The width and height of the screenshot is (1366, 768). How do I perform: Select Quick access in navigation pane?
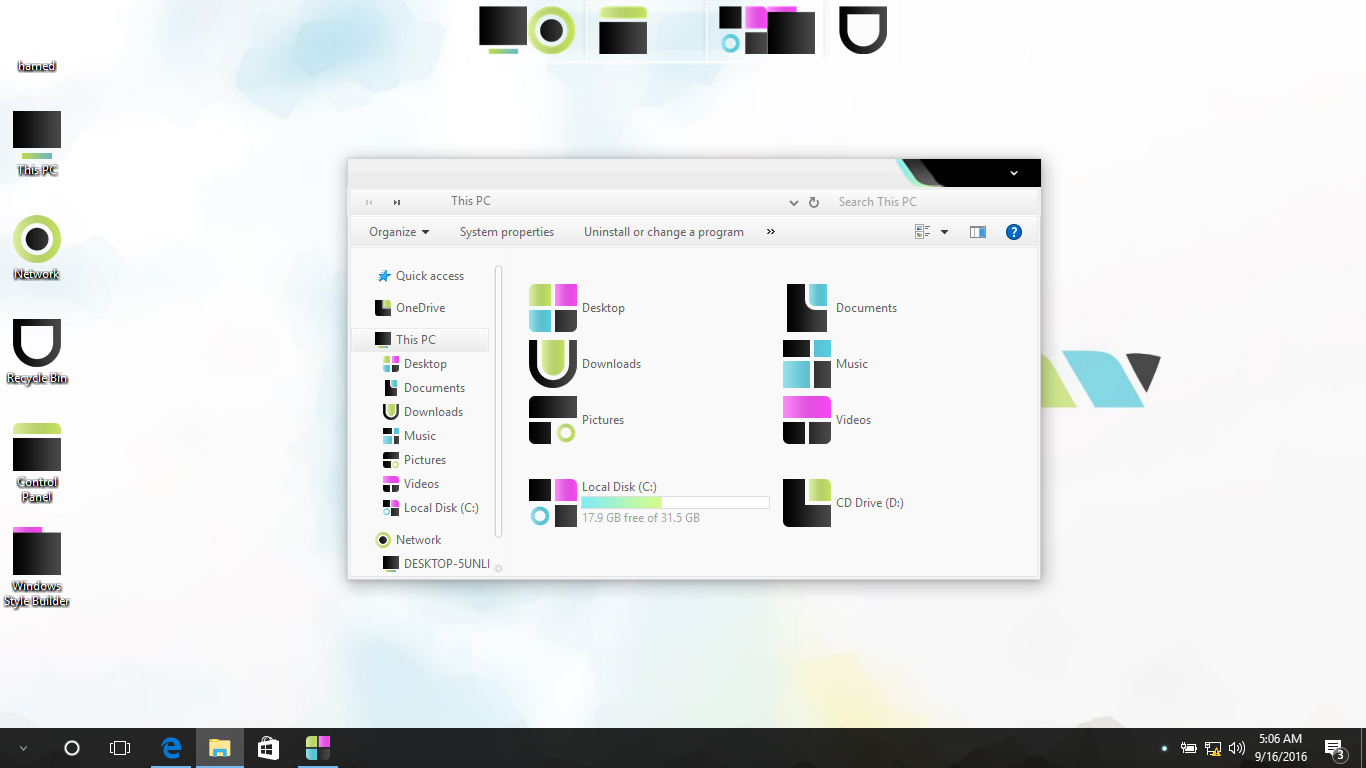point(429,276)
